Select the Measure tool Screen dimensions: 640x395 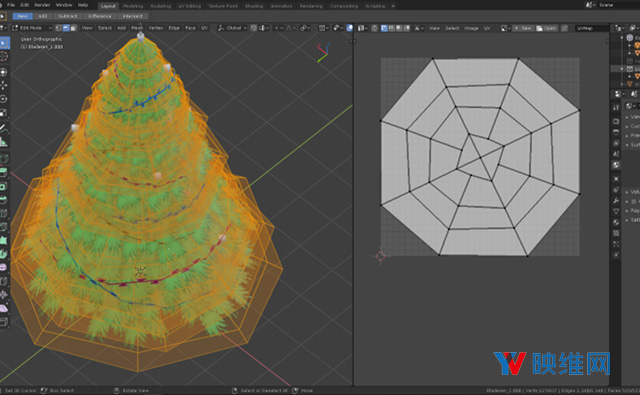(4, 142)
